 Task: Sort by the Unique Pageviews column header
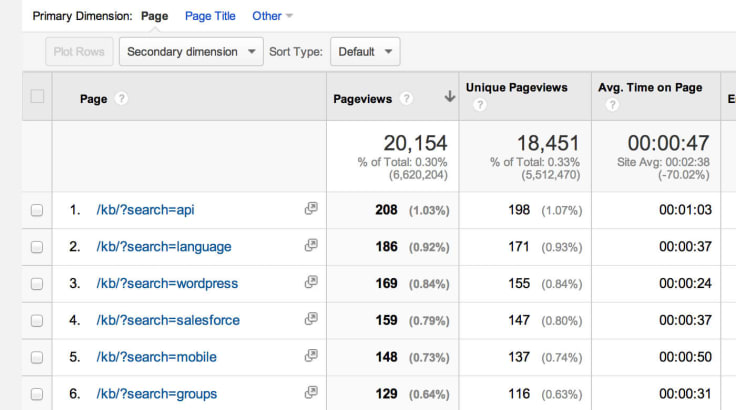pyautogui.click(x=516, y=87)
